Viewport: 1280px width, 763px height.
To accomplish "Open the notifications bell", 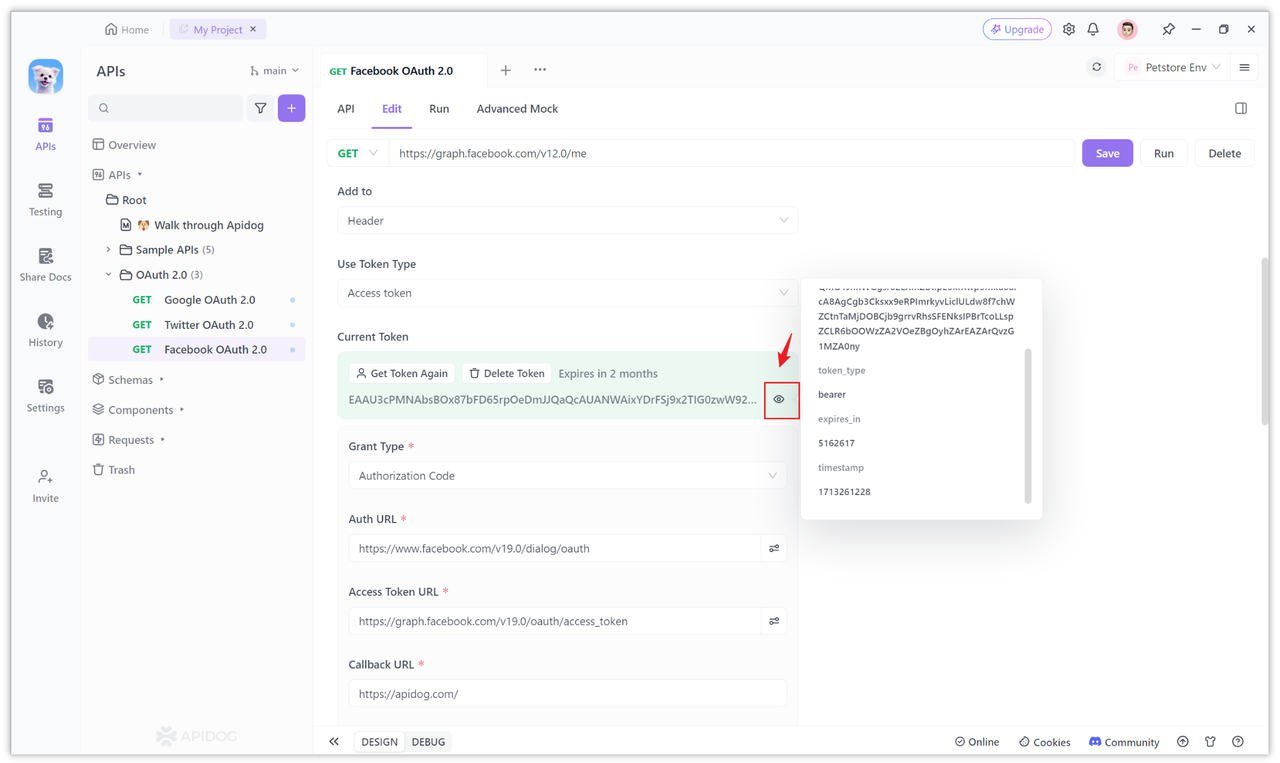I will click(x=1093, y=29).
